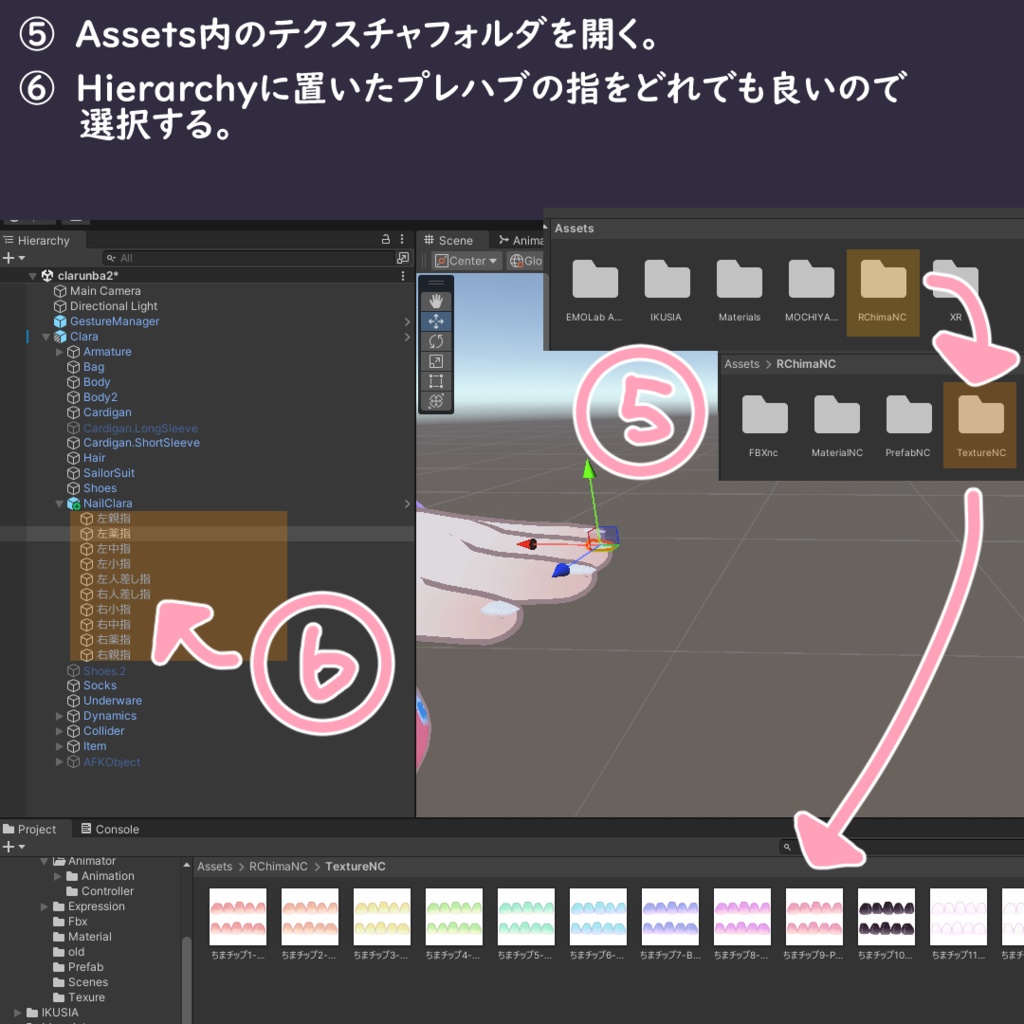Select the Scale tool
Viewport: 1024px width, 1024px height.
(436, 361)
